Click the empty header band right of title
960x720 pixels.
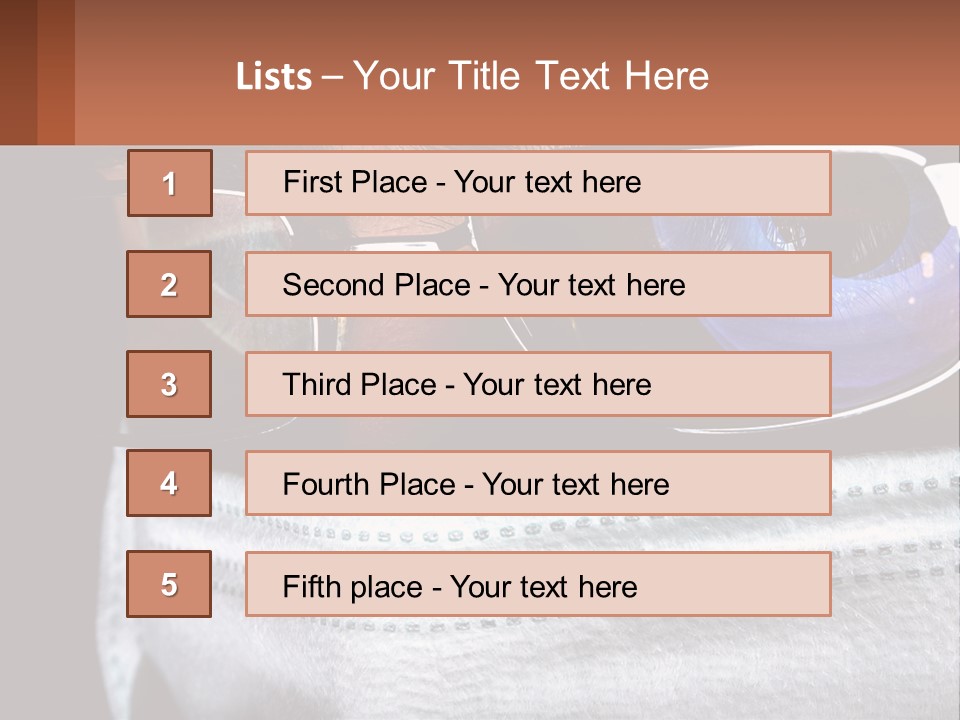point(840,75)
